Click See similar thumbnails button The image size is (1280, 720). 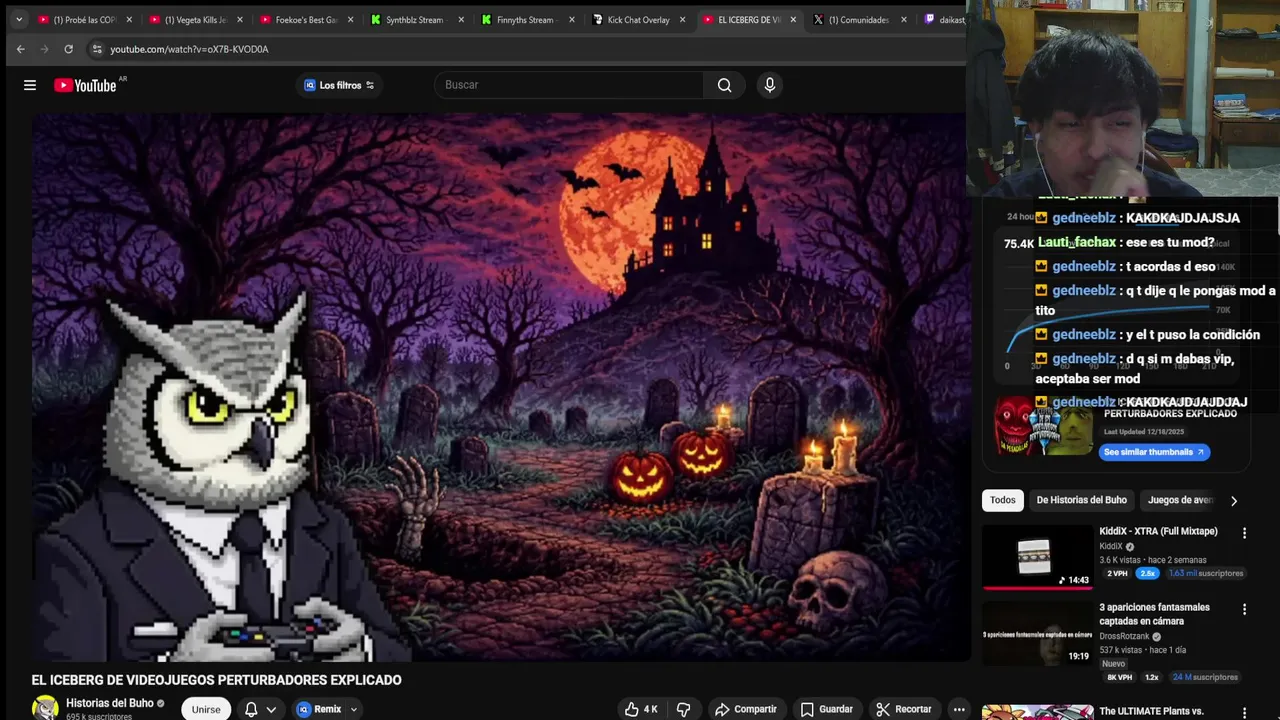pos(1154,452)
